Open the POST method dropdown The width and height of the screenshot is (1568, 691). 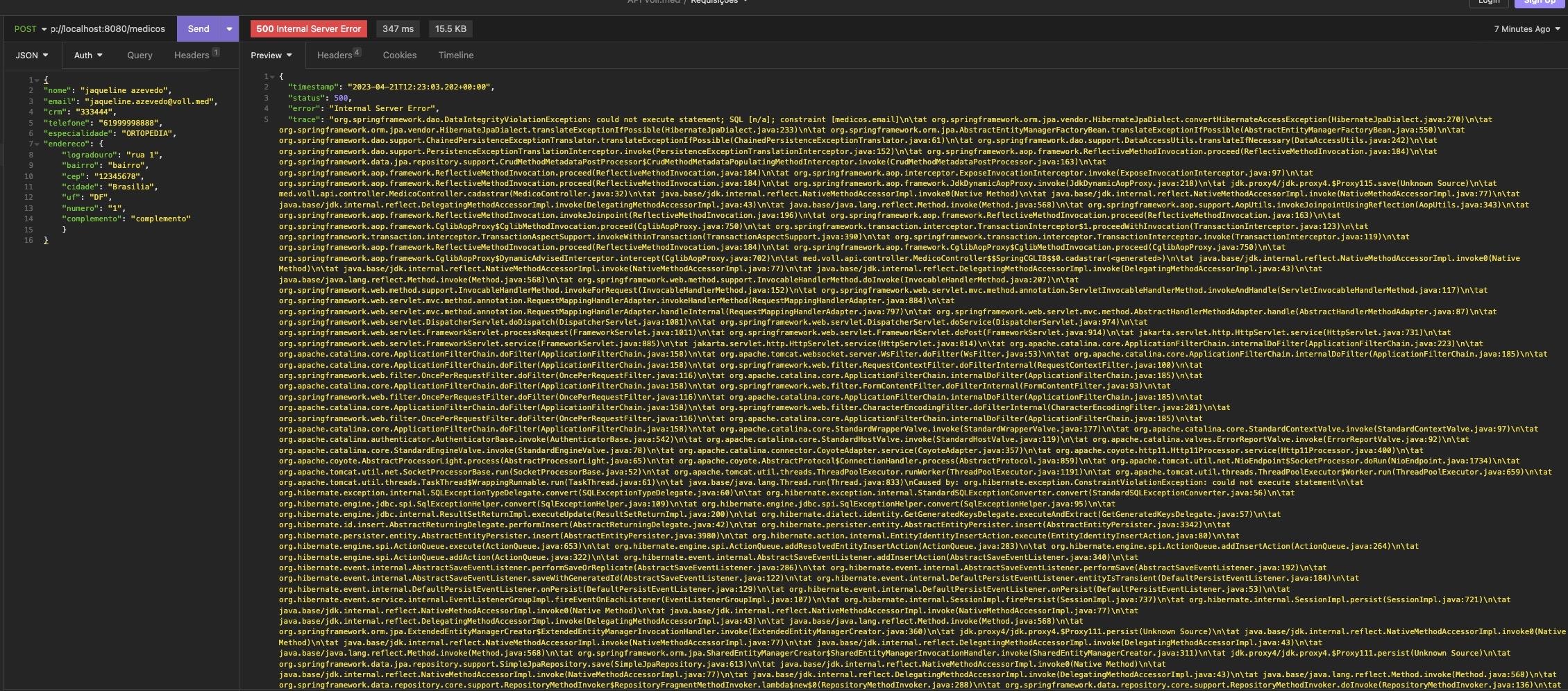click(30, 29)
